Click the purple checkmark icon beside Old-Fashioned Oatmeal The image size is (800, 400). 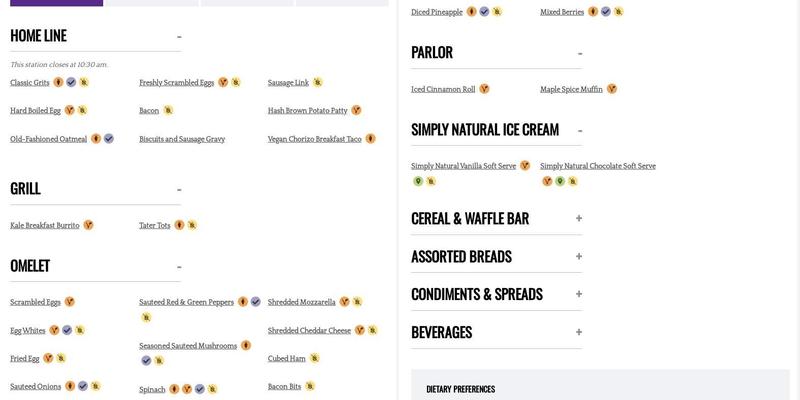(x=109, y=139)
